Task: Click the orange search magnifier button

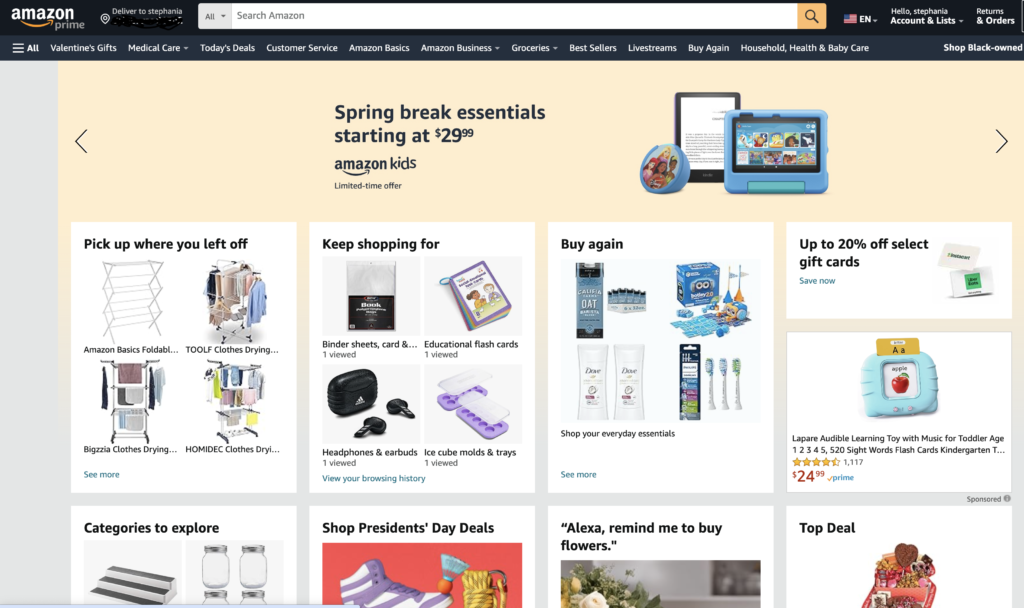Action: point(811,16)
